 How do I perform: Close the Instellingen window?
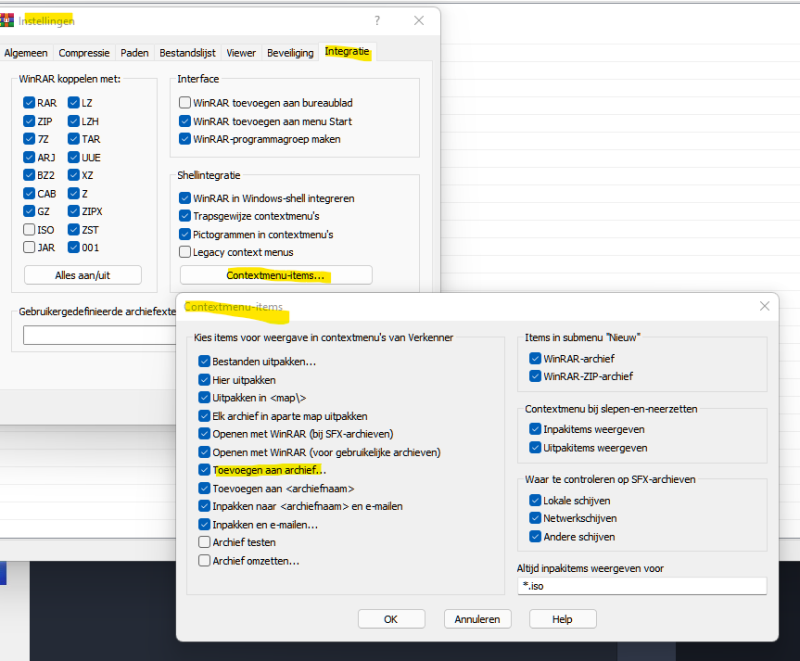(419, 20)
